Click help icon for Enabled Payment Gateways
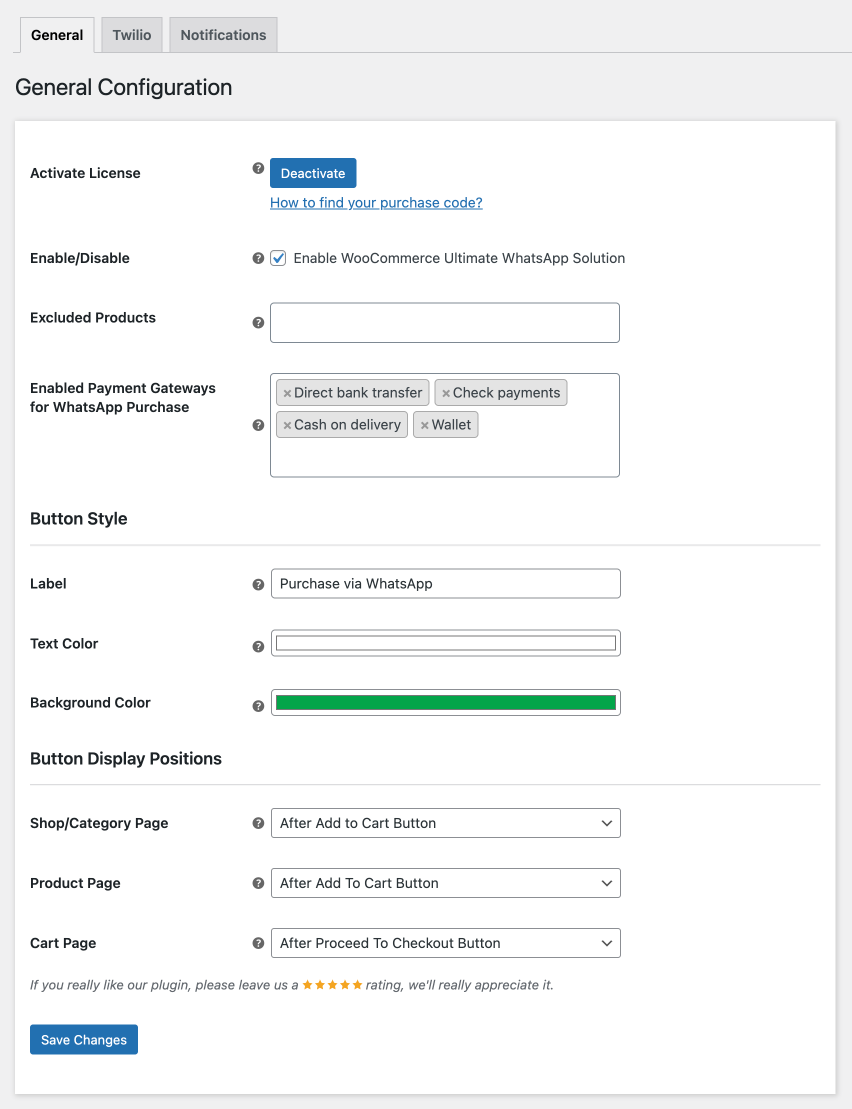This screenshot has width=852, height=1109. 258,425
